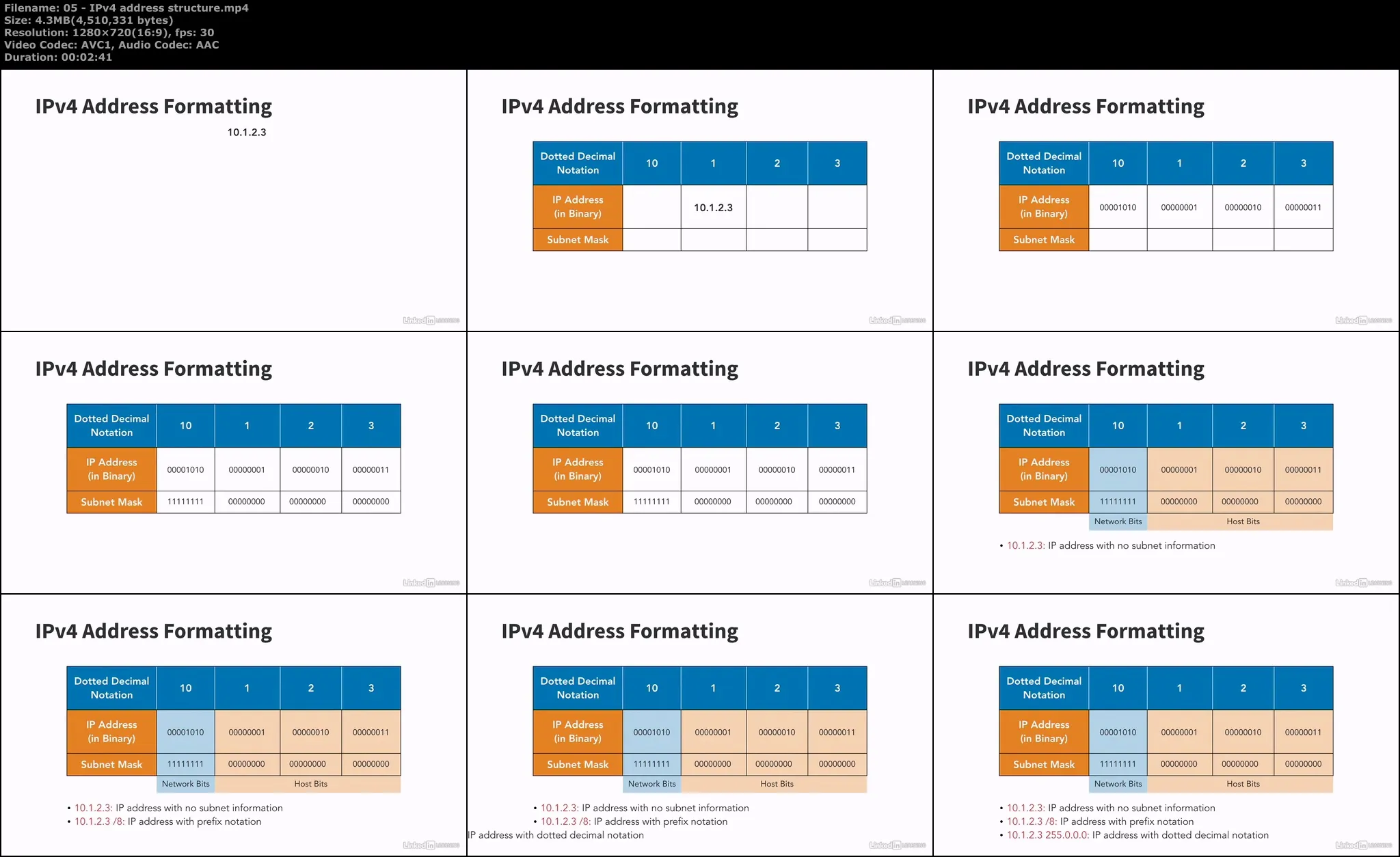The image size is (1400, 857).
Task: Click the LinkedIn watermark on the three-bullet slide
Action: [1363, 845]
